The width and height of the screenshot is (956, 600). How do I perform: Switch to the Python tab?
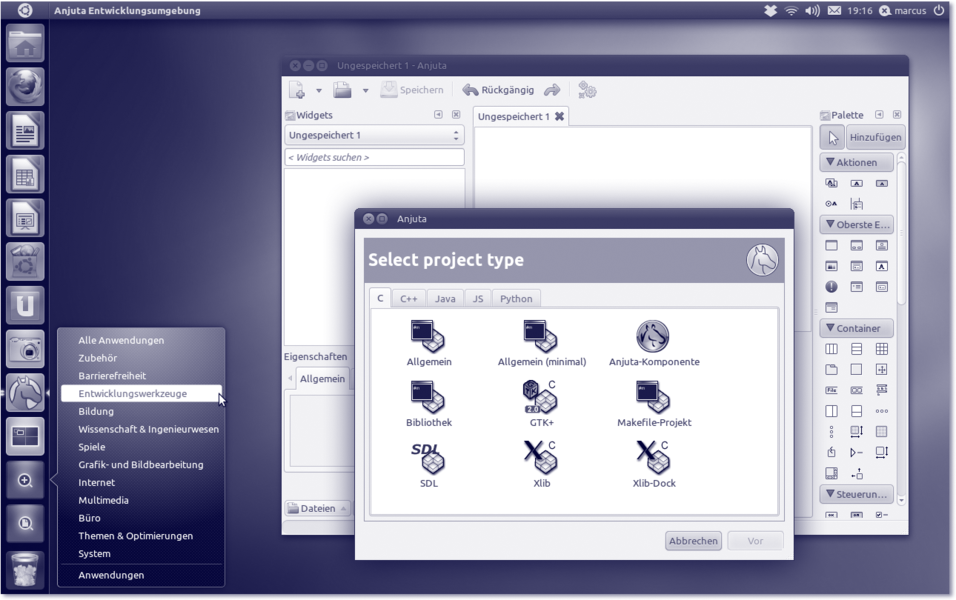pos(516,298)
